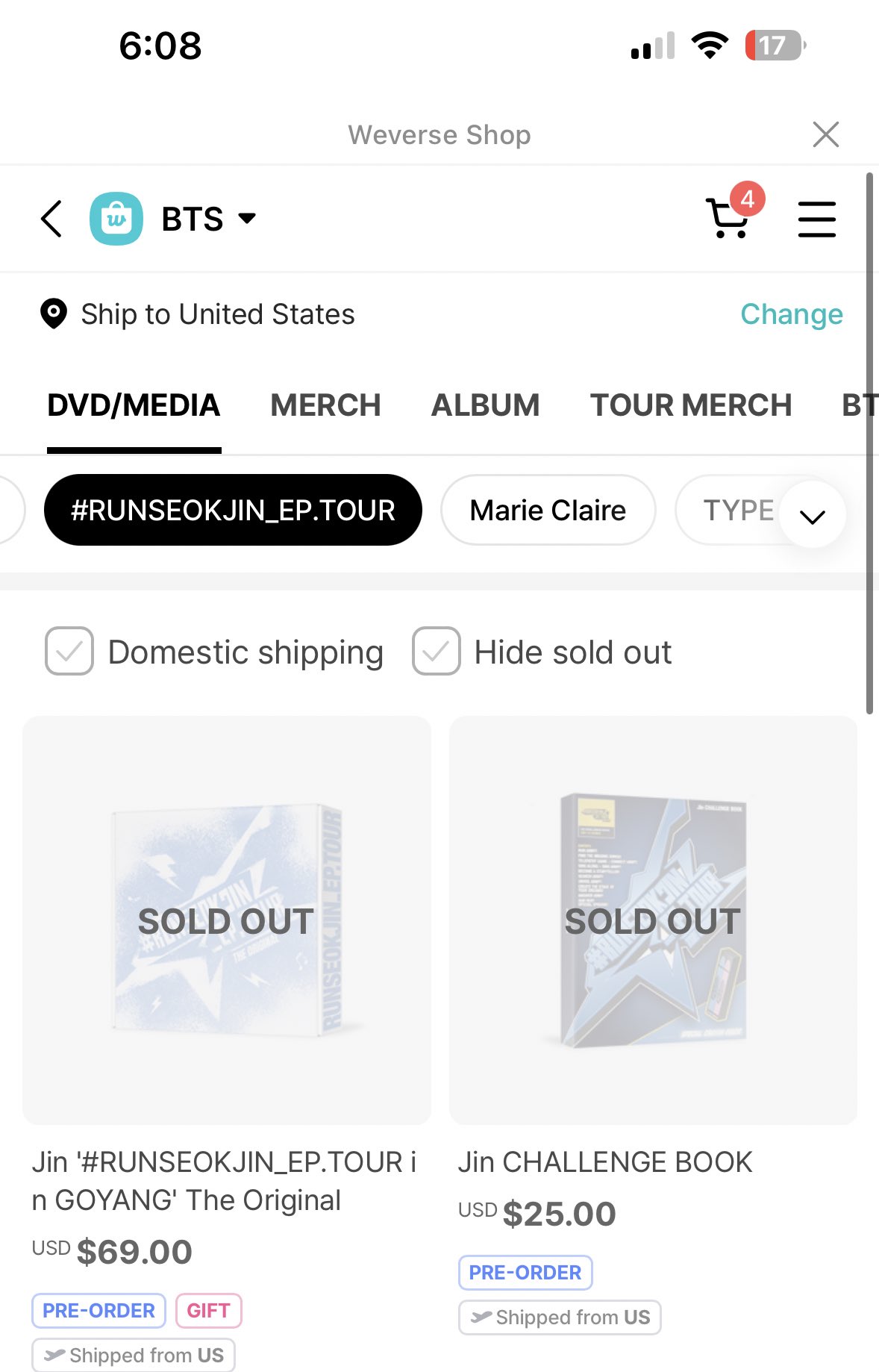
Task: Switch to the MERCH tab
Action: pos(325,405)
